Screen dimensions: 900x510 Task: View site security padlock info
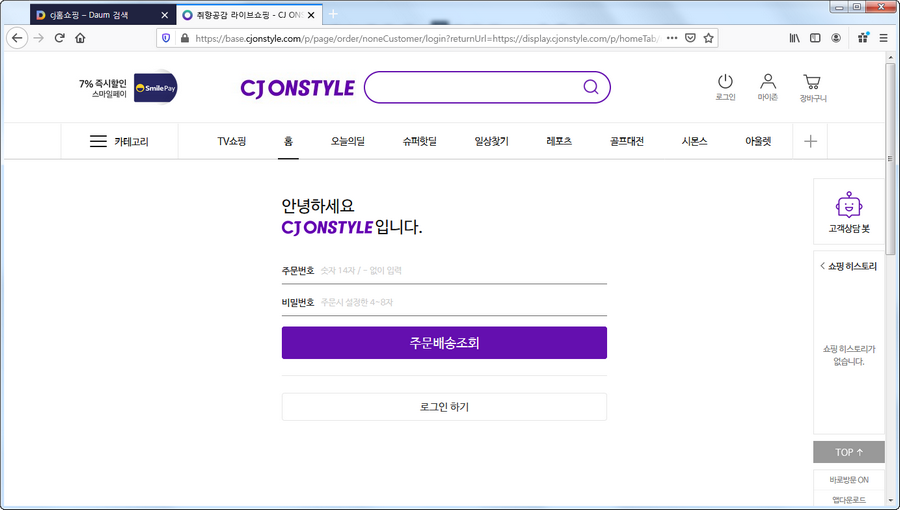click(x=184, y=38)
